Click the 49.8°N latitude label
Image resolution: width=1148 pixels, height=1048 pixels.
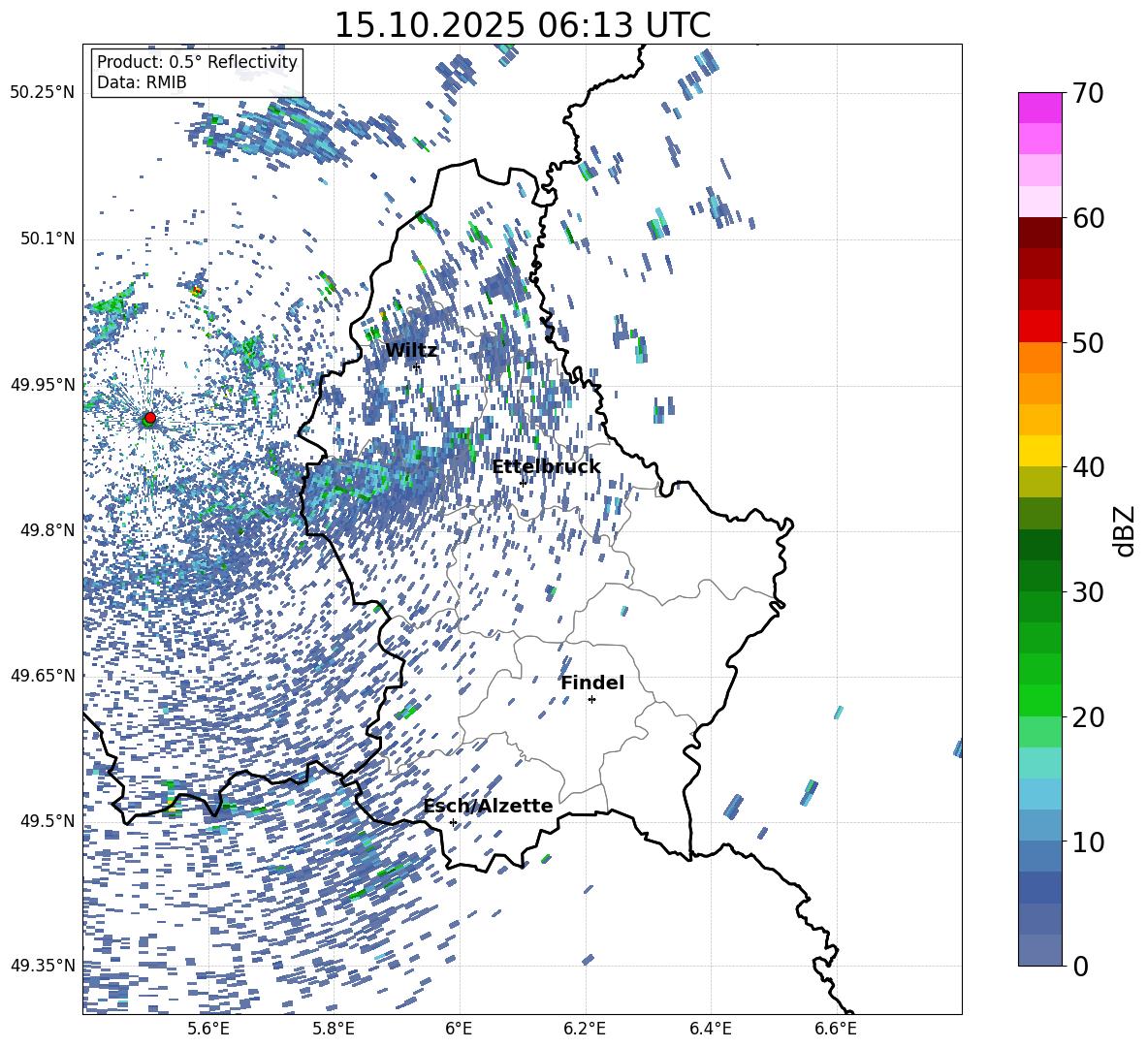47,530
